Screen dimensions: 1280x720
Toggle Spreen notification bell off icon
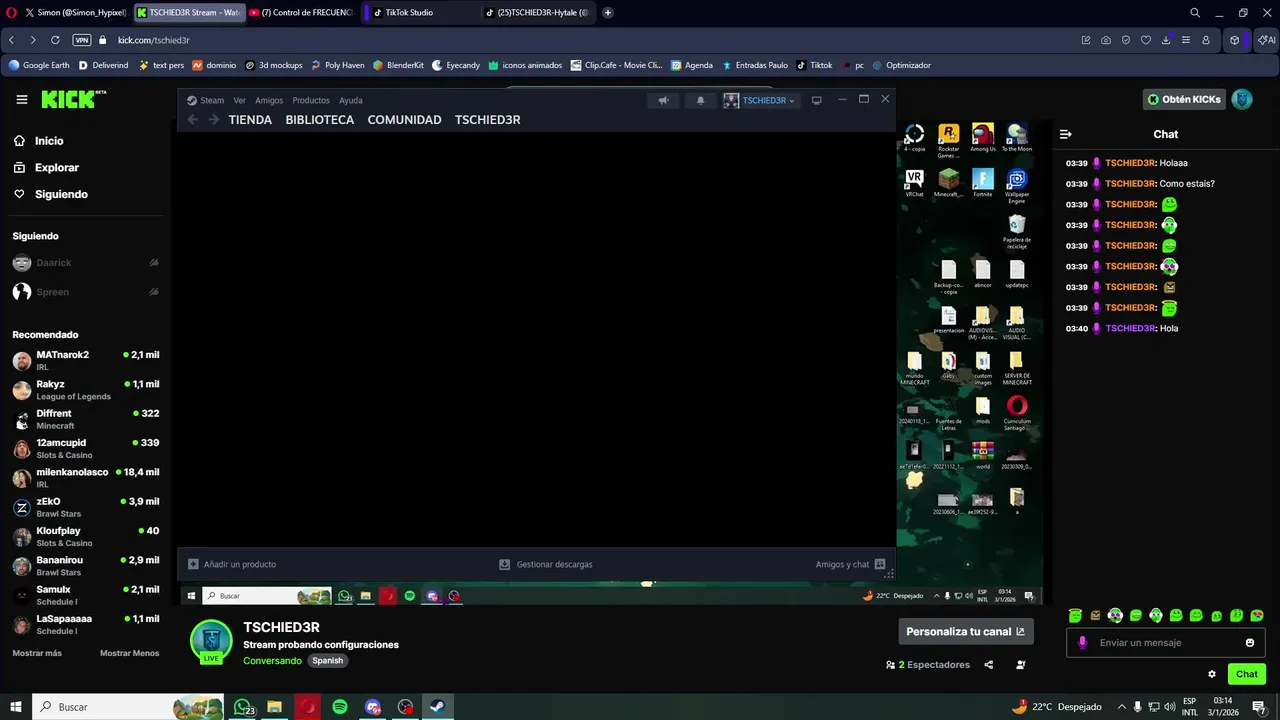coord(154,292)
